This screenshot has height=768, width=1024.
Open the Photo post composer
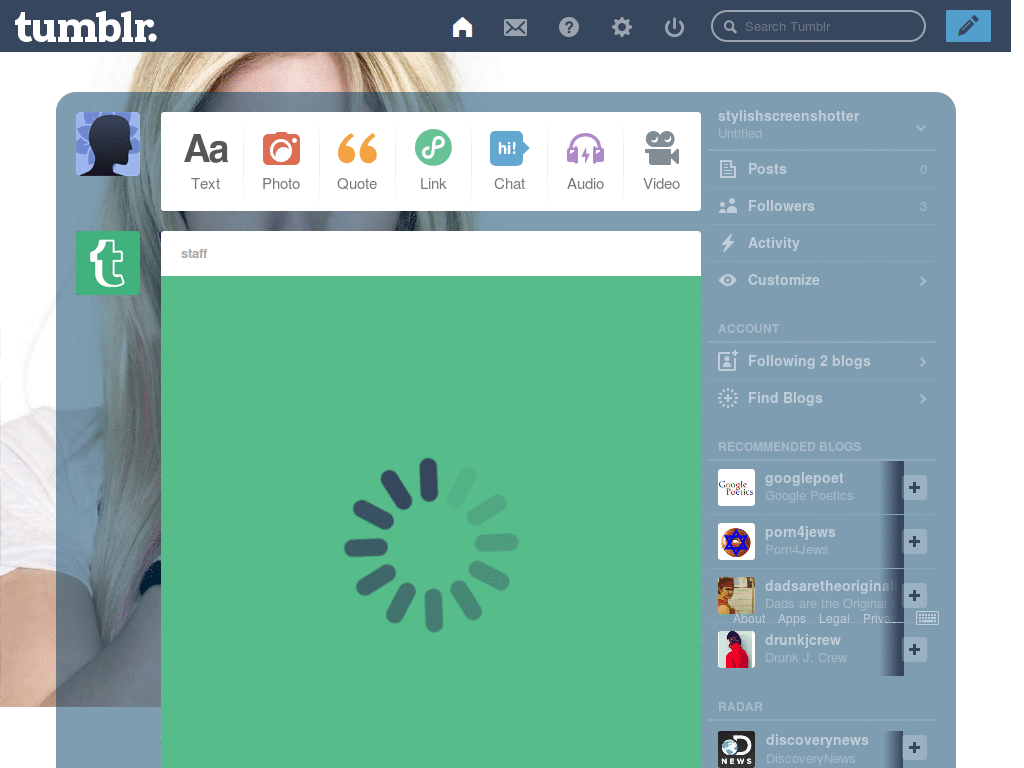click(281, 158)
